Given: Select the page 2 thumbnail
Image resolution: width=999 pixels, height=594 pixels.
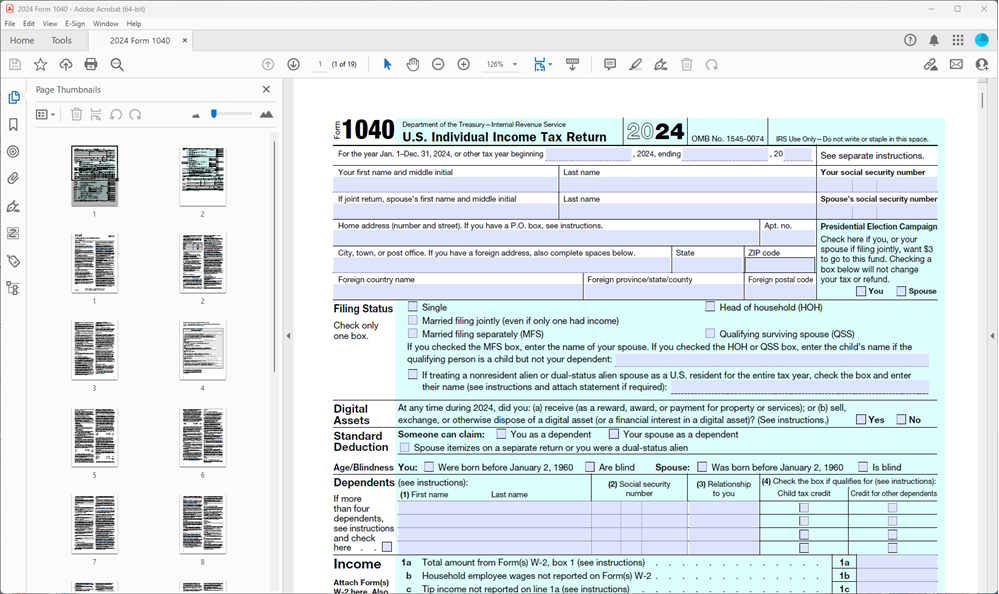Looking at the screenshot, I should click(x=202, y=176).
